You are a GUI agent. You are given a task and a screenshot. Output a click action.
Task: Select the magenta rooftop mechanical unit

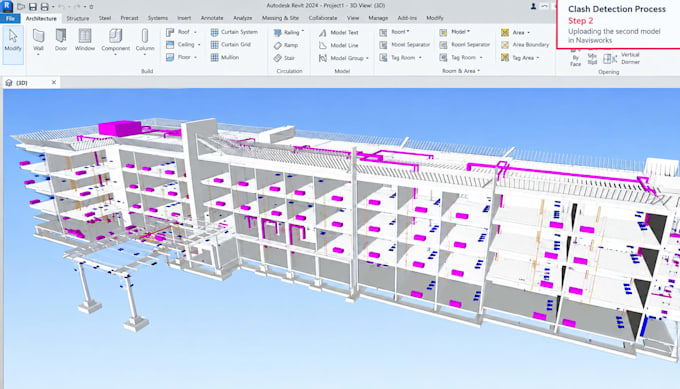click(120, 128)
